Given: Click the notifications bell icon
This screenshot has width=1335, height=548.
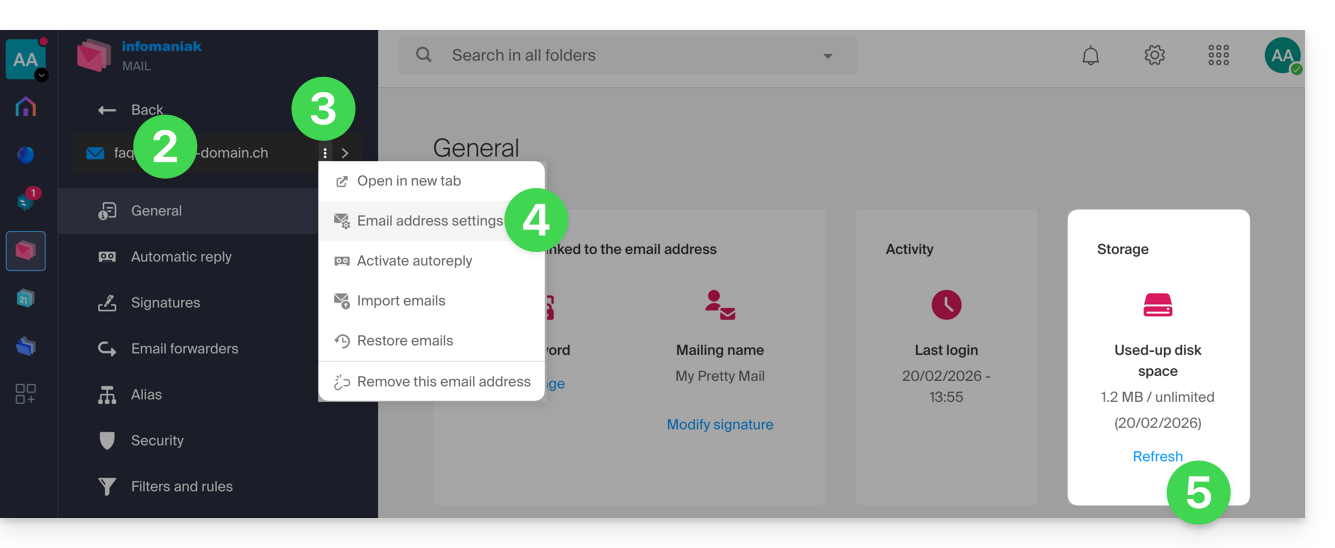Looking at the screenshot, I should [1090, 56].
